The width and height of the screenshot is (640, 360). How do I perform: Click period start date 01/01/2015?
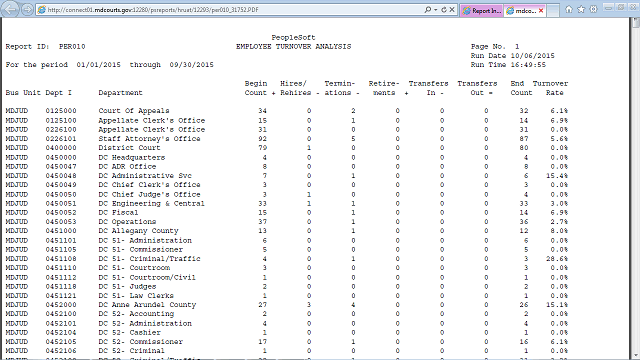pyautogui.click(x=98, y=64)
